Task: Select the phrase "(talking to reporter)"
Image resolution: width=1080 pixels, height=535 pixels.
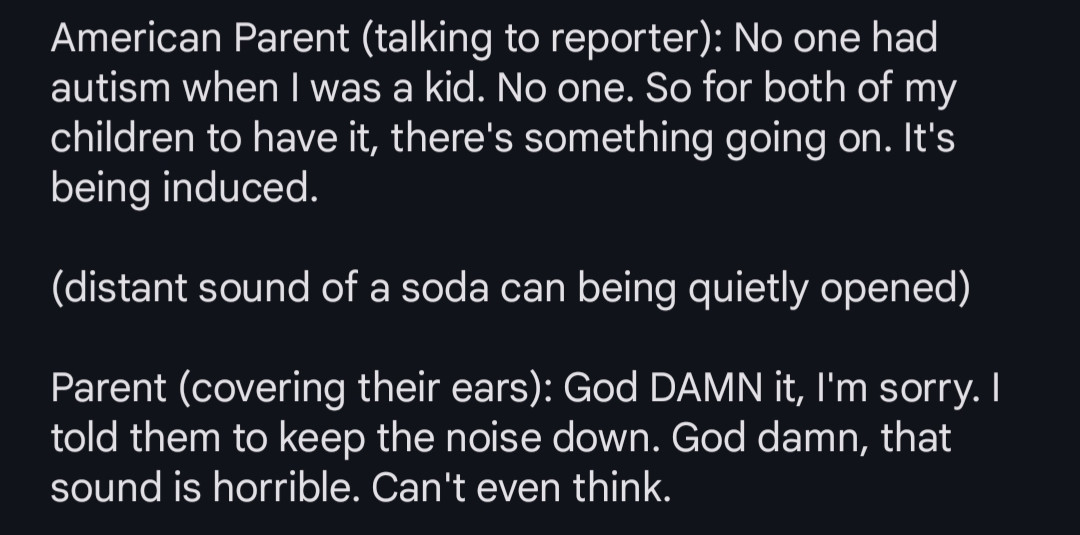Action: tap(542, 39)
